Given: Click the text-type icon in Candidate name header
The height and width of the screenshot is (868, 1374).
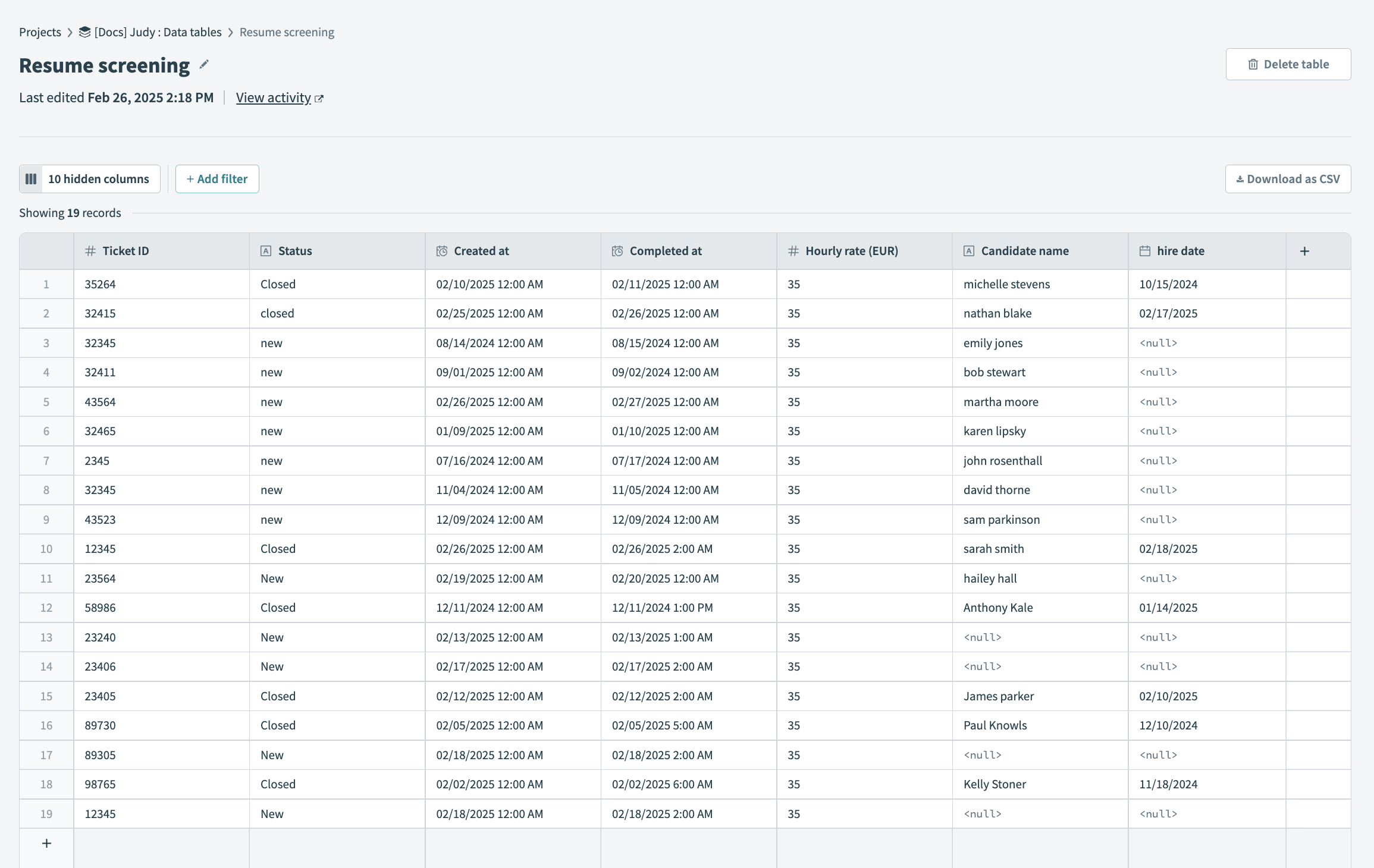Looking at the screenshot, I should [970, 251].
